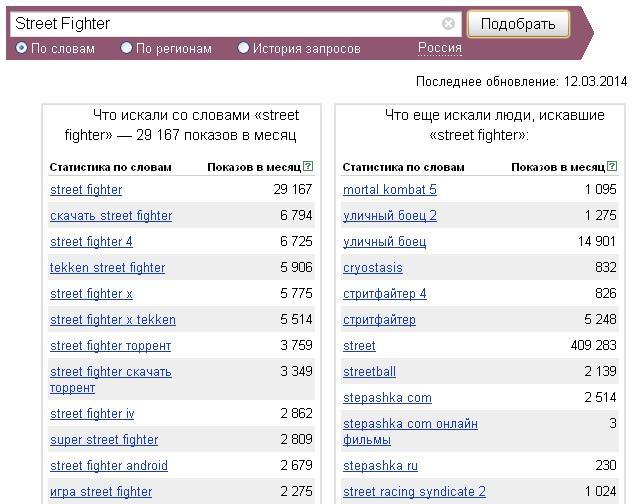
Task: Select the 'По регионам' radio button
Action: coord(126,48)
